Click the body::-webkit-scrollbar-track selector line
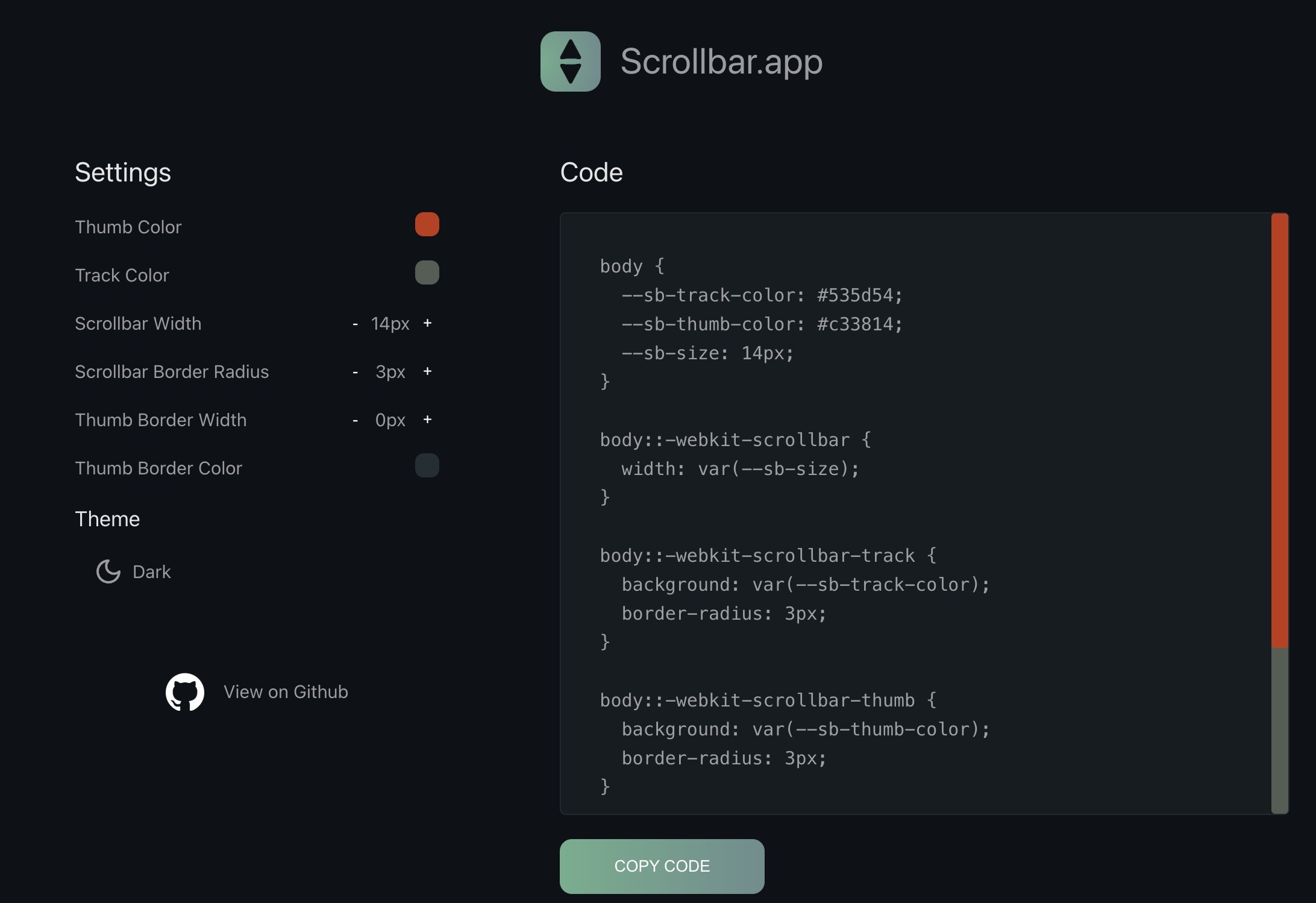 (768, 556)
